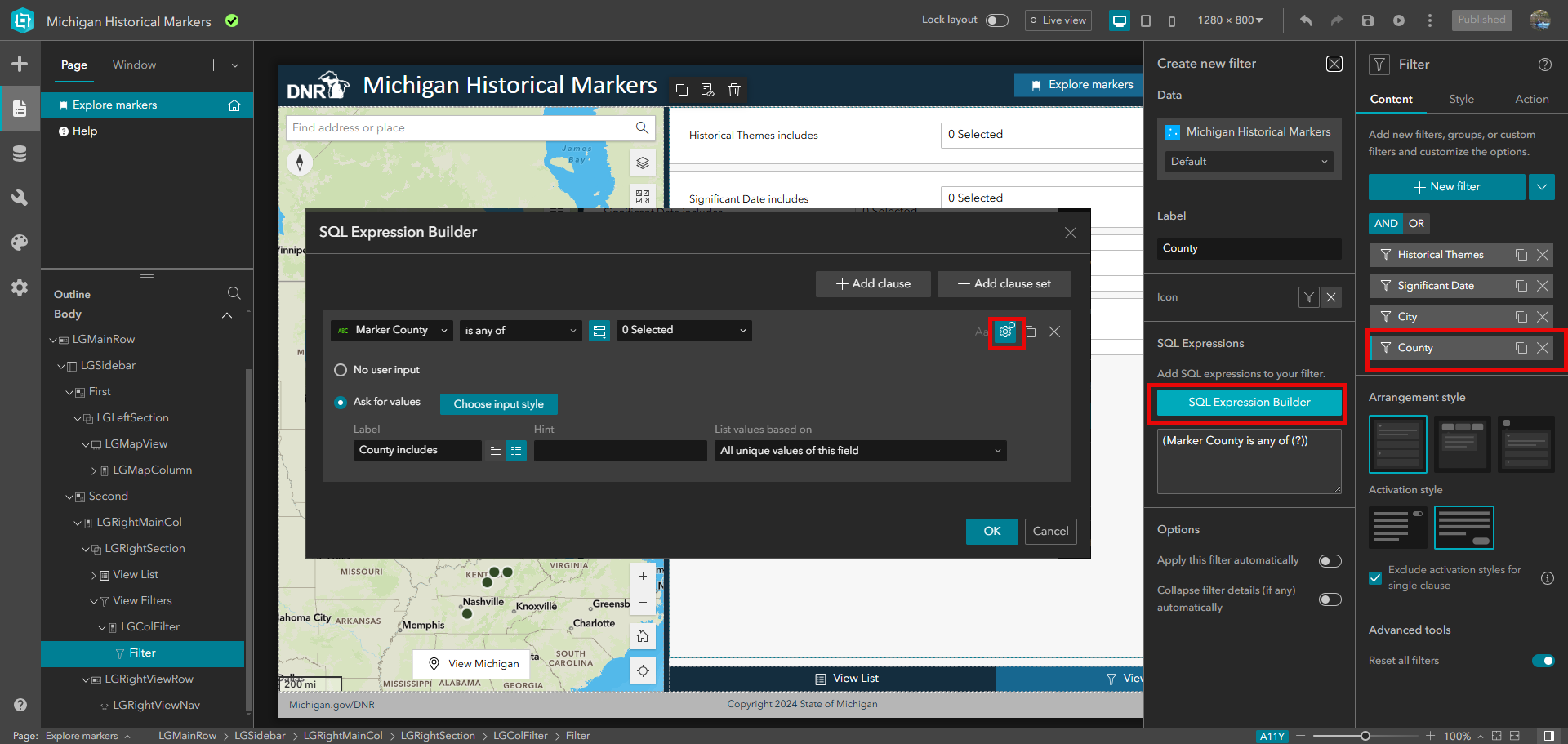Enable Apply this filter automatically
This screenshot has width=1568, height=744.
1330,561
